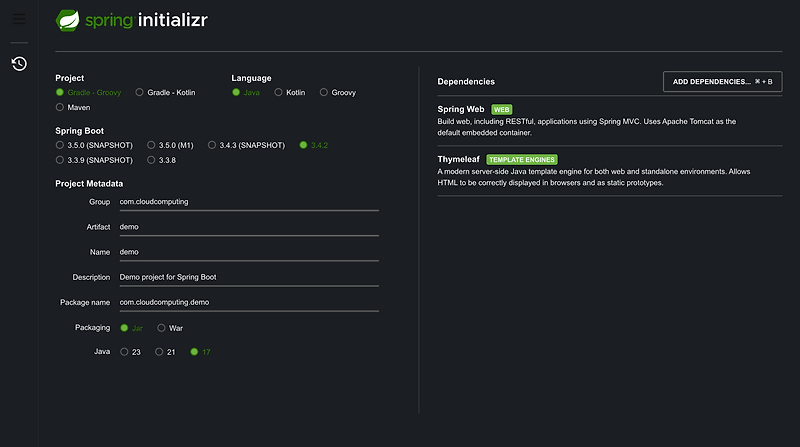Select War packaging option
Screen dimensions: 800x447
[162, 328]
